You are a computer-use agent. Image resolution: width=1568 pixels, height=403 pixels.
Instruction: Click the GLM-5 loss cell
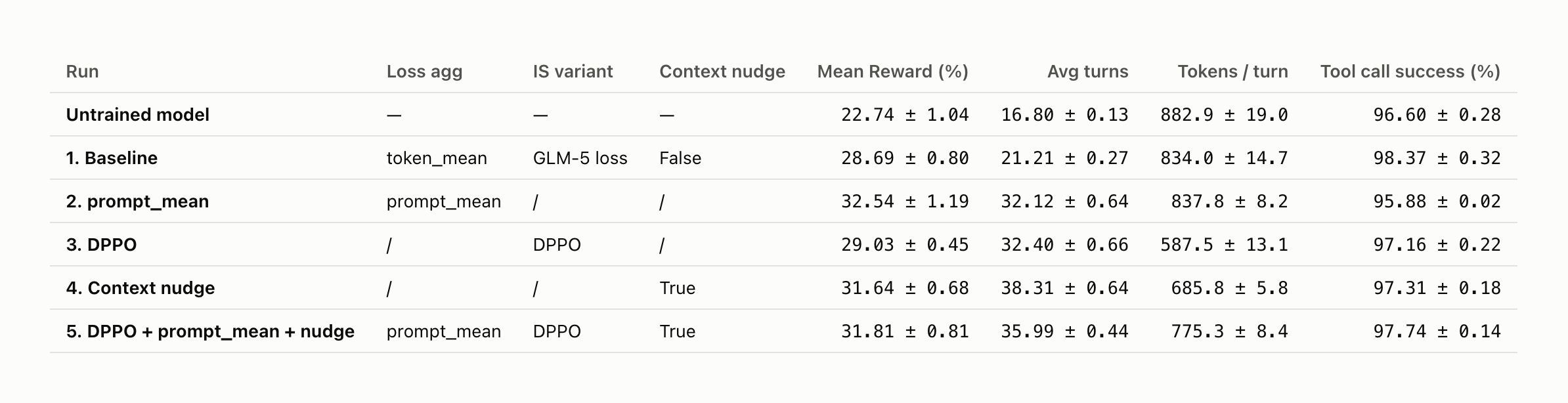pos(580,158)
